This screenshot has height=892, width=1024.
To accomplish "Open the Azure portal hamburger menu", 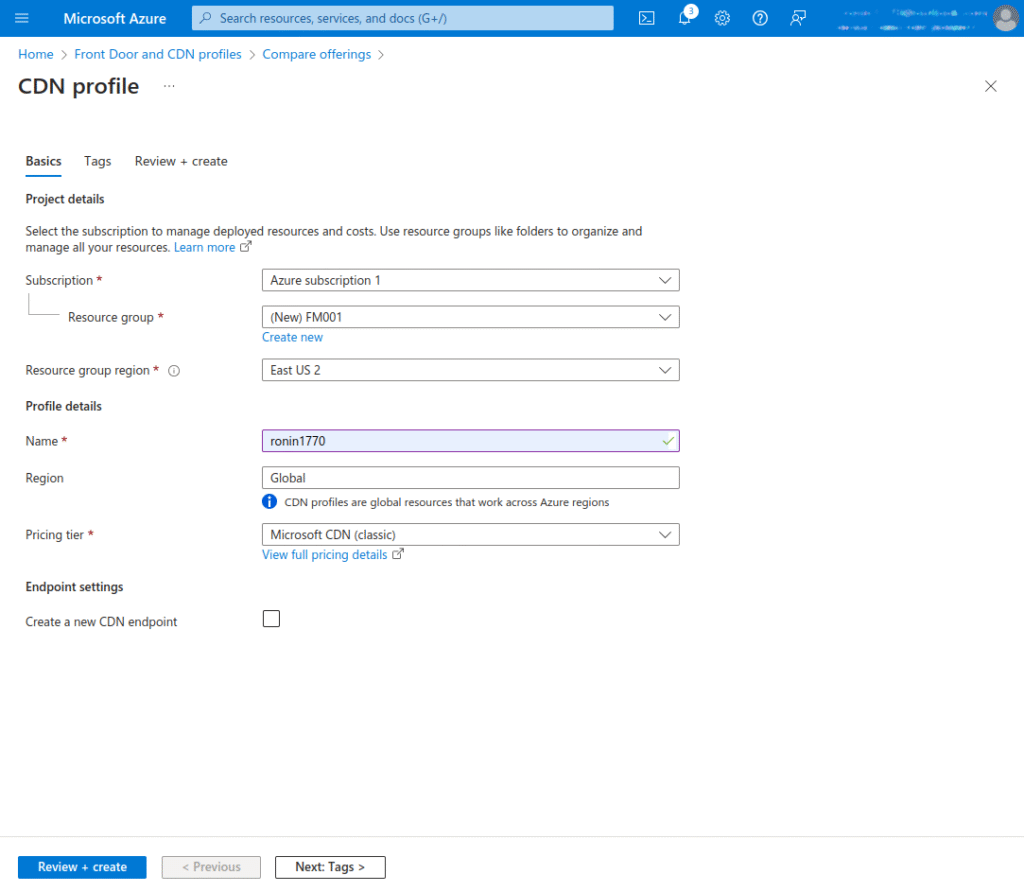I will [x=22, y=18].
